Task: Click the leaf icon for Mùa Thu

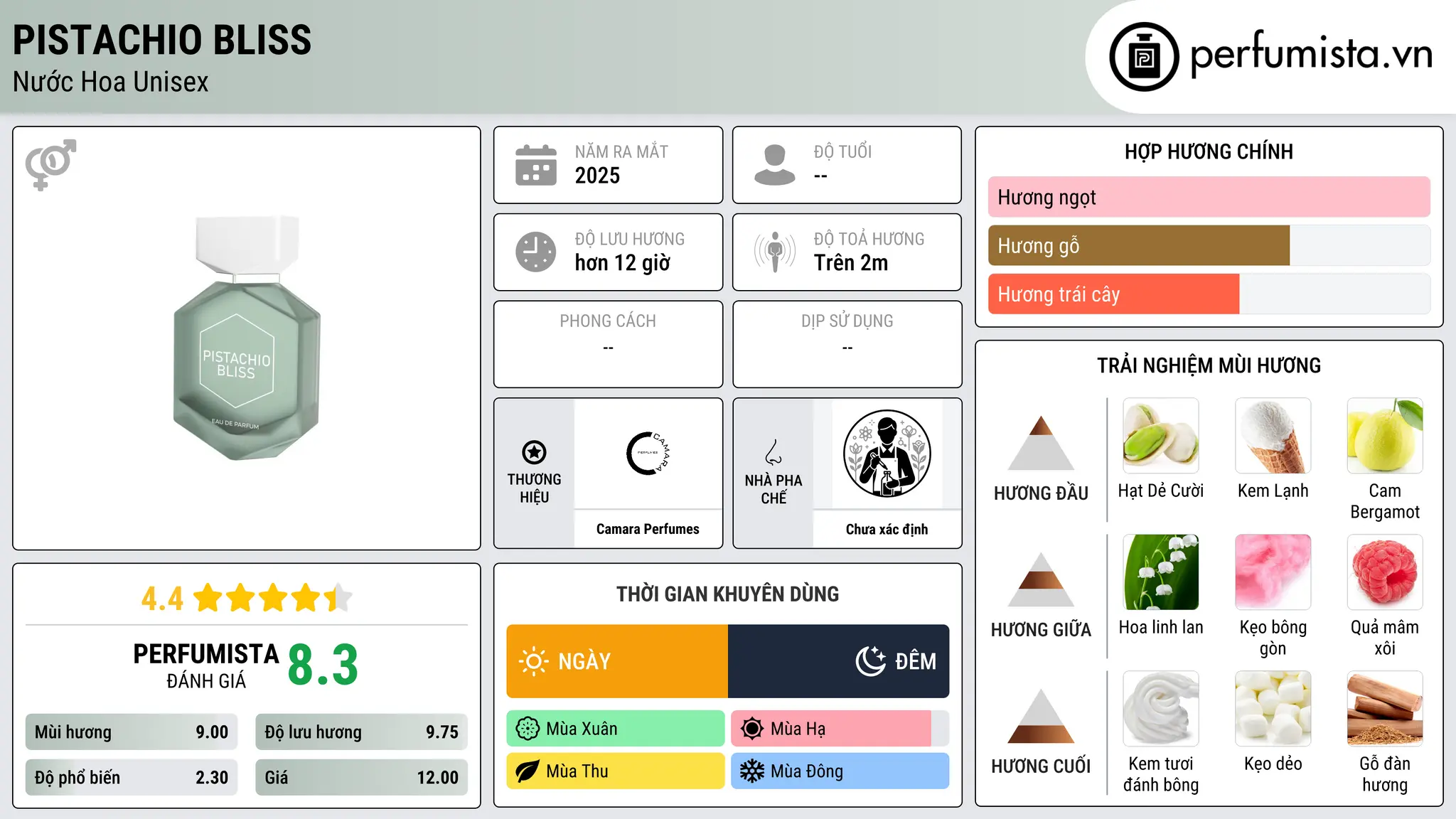Action: (x=528, y=771)
